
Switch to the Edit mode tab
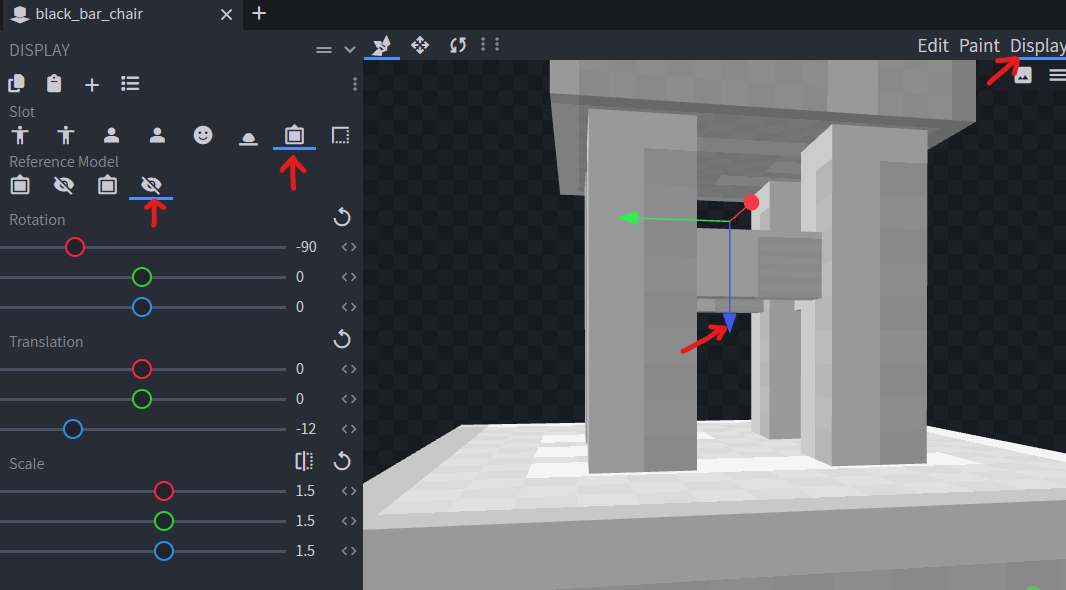(x=933, y=45)
